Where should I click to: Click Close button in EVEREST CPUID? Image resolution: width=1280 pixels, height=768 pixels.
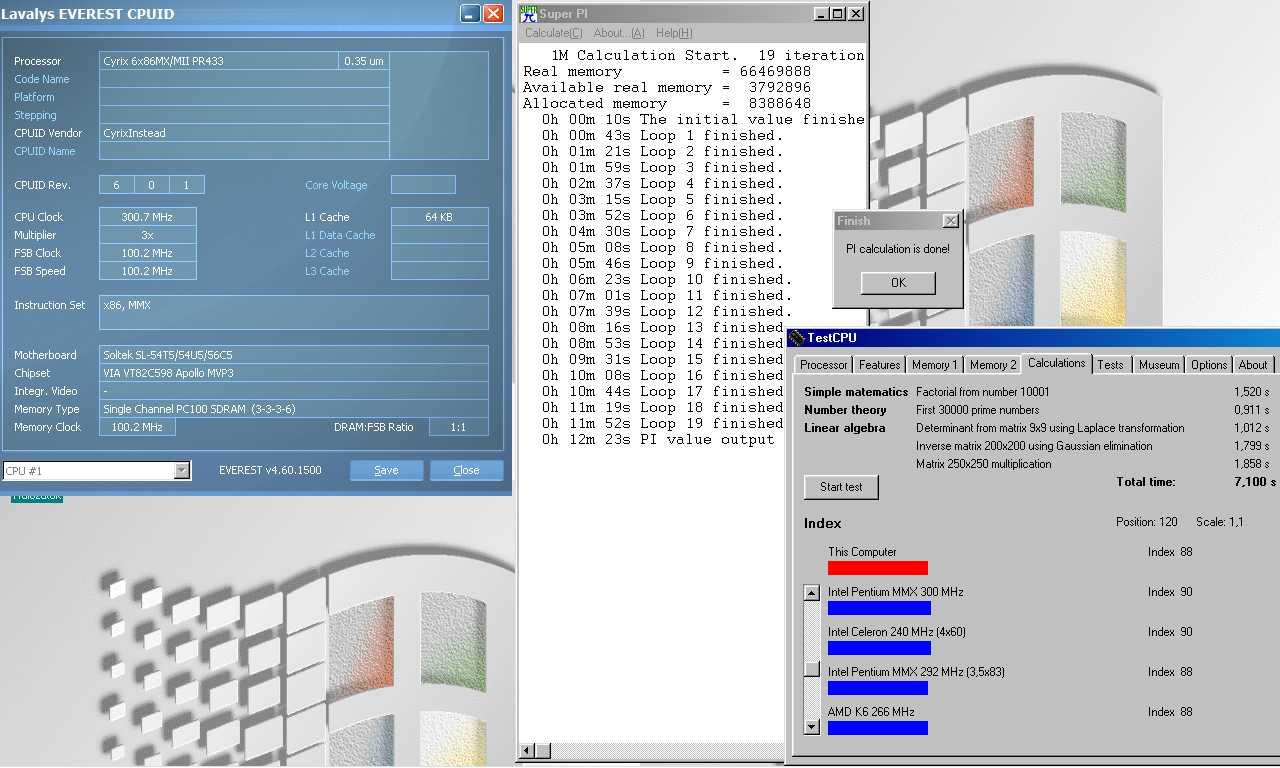click(x=466, y=470)
